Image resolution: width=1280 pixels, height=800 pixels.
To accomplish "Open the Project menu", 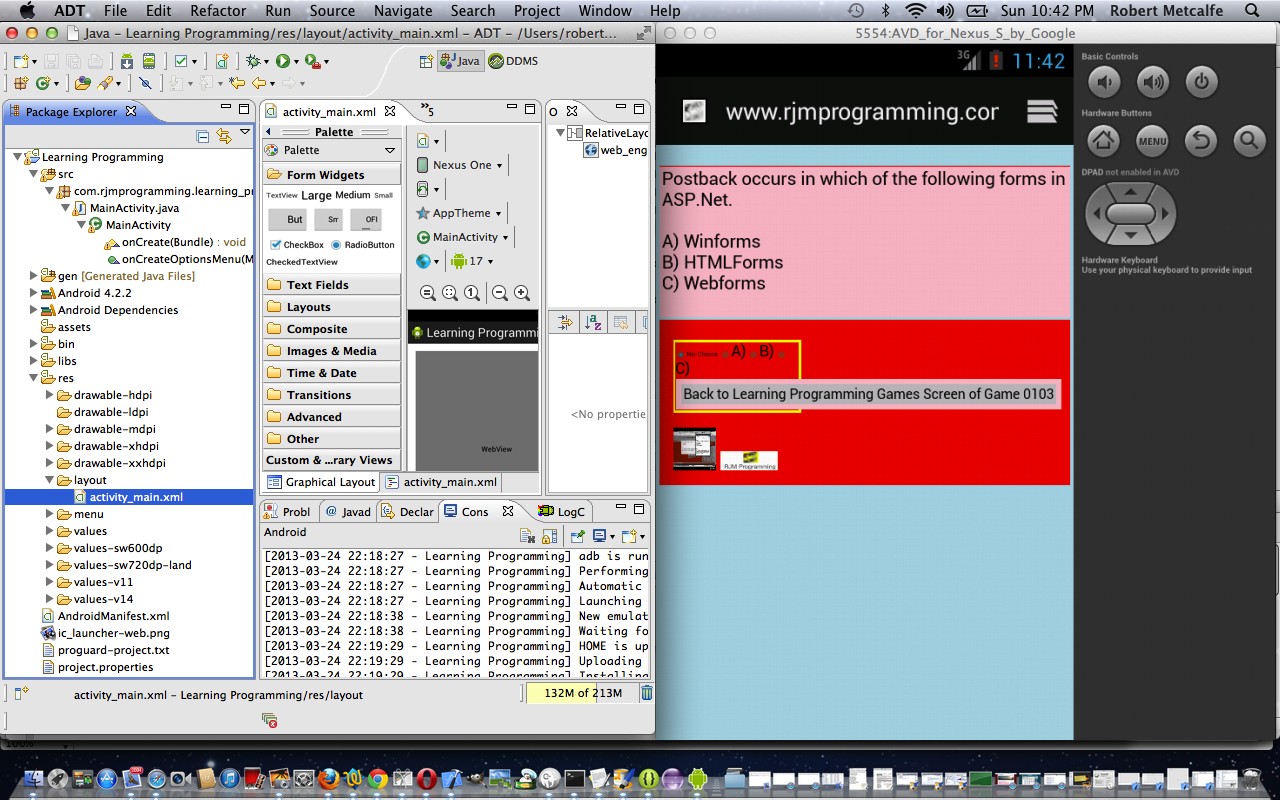I will pyautogui.click(x=537, y=11).
